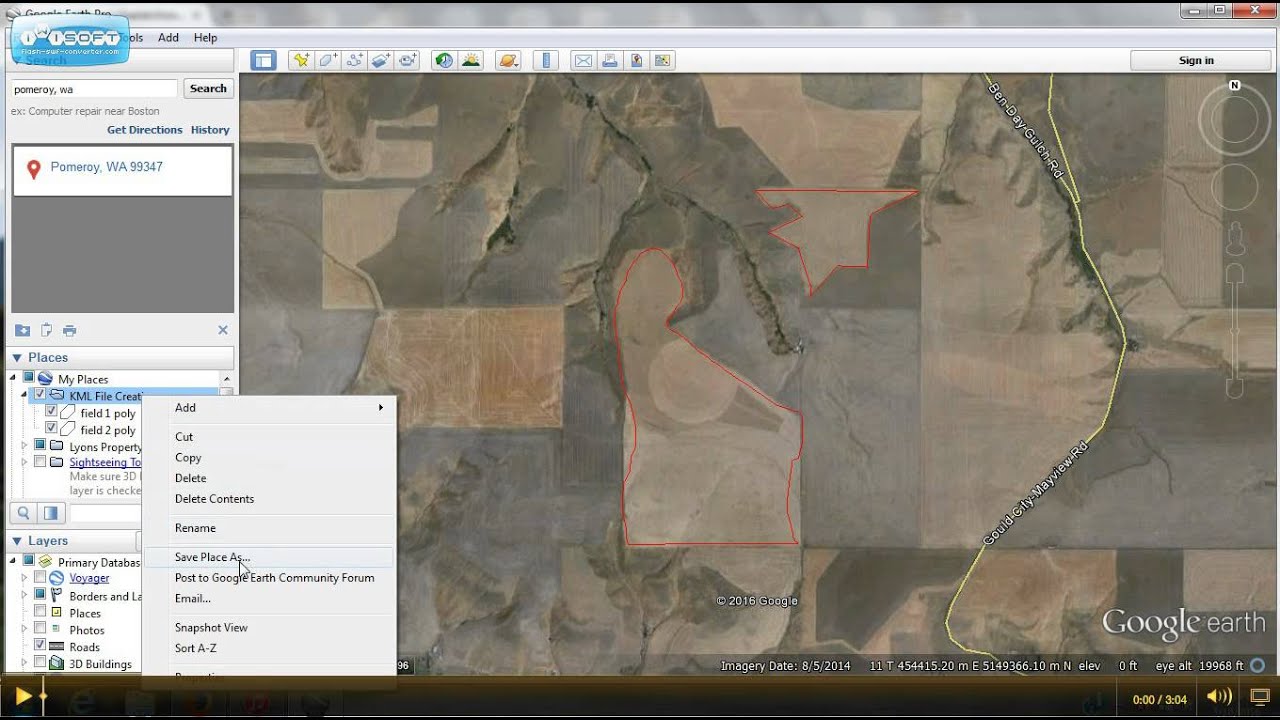The height and width of the screenshot is (720, 1280).
Task: Check the Sightseeing Tour checkbox
Action: pos(40,462)
